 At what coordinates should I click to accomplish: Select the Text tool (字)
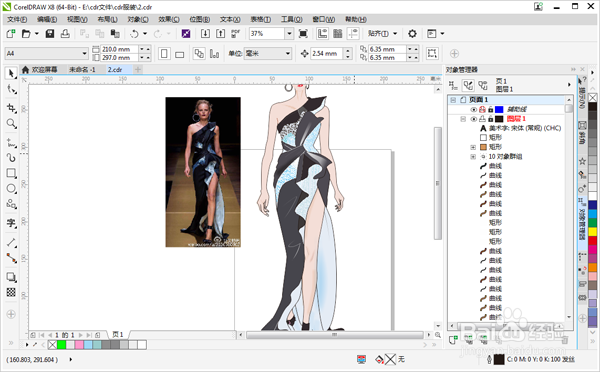click(x=11, y=223)
